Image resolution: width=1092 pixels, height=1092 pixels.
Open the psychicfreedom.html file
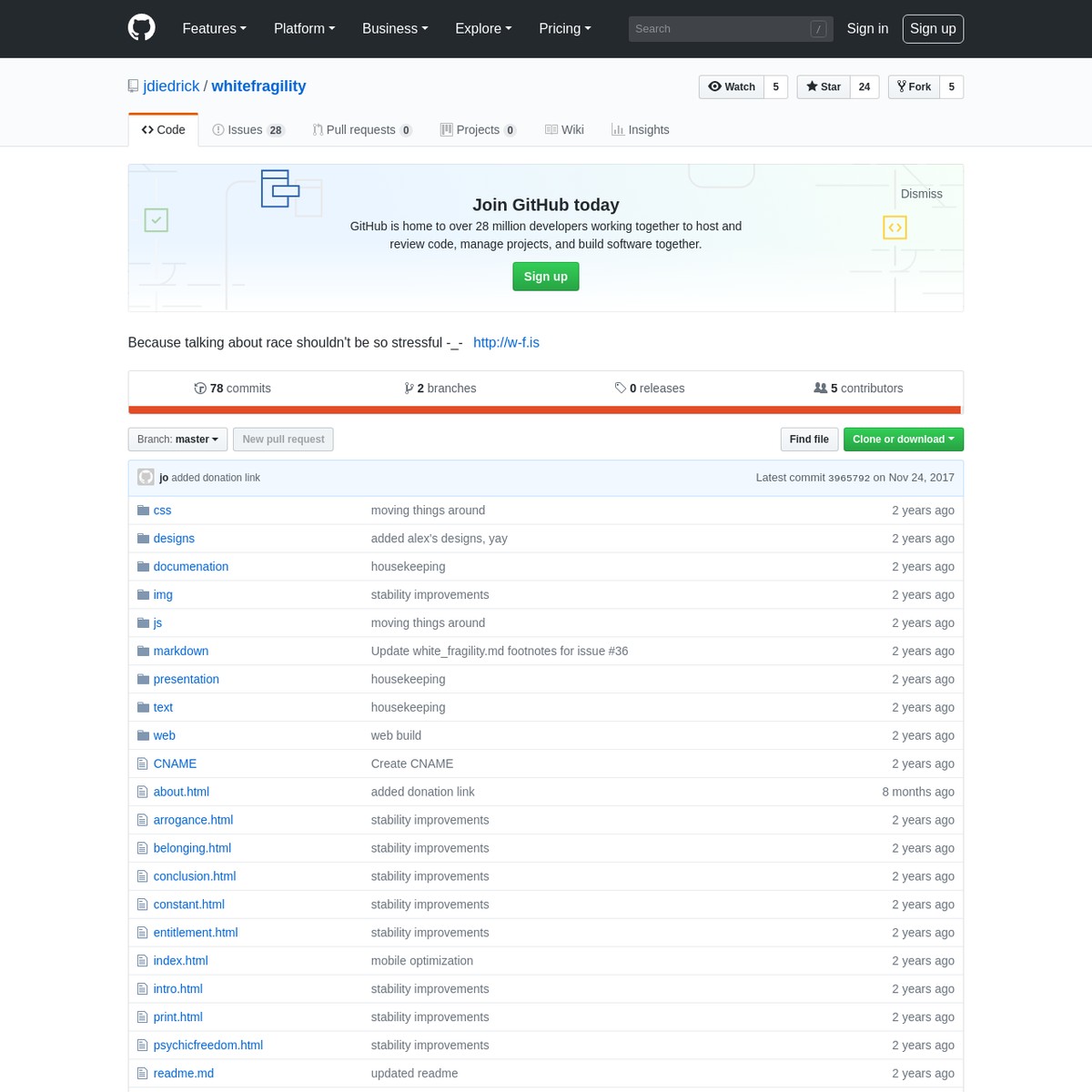coord(208,1046)
